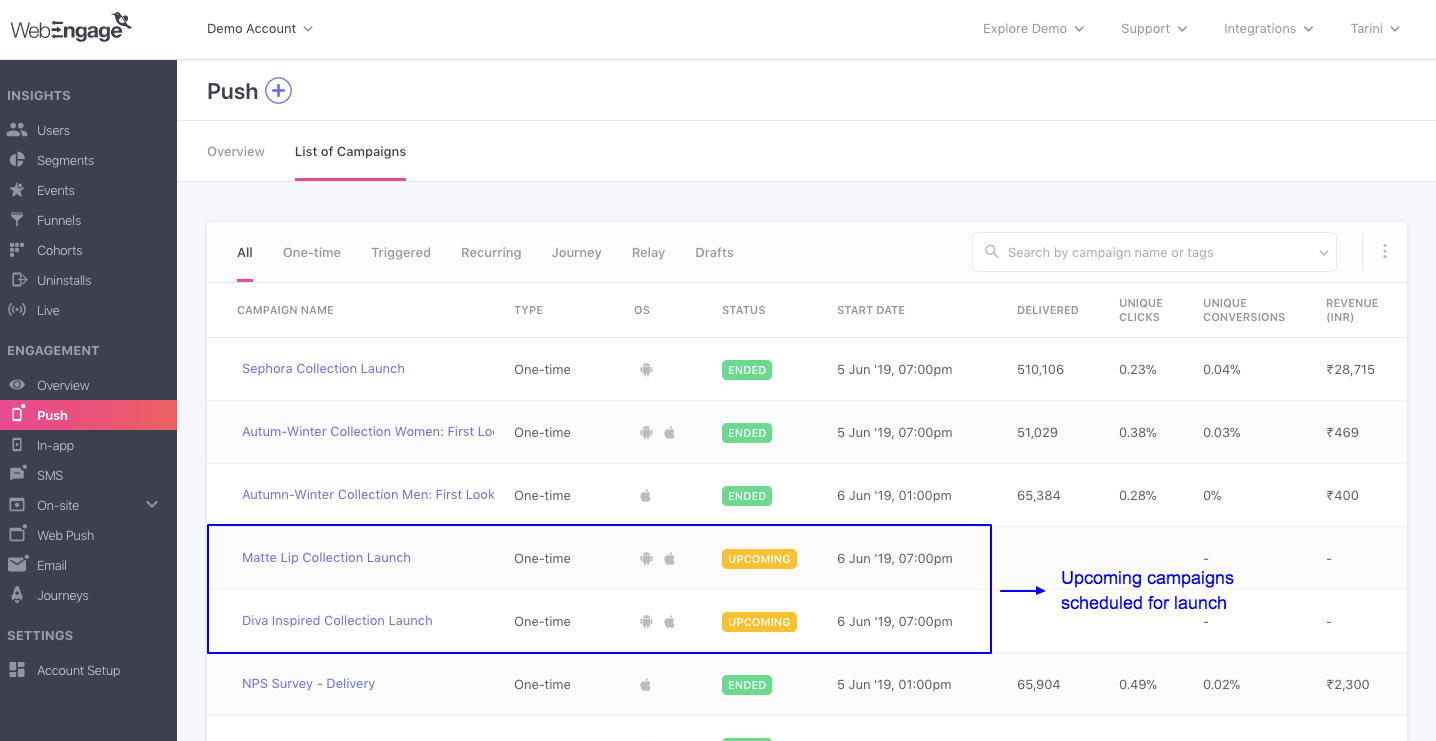Click the Revenue (INR) column header
This screenshot has width=1436, height=741.
1352,310
